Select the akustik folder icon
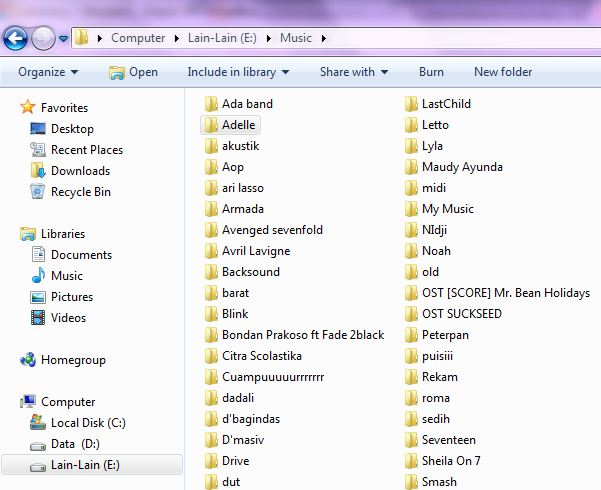 click(x=211, y=146)
